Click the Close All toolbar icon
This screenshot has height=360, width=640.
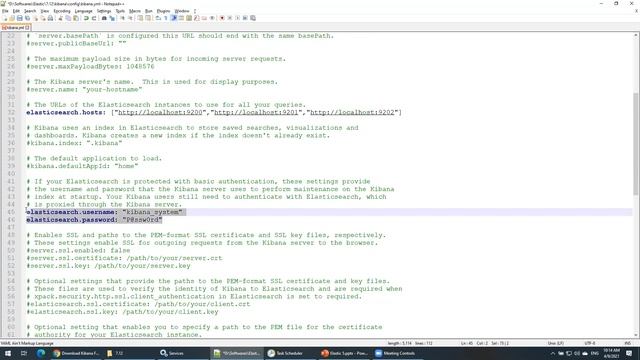pyautogui.click(x=43, y=18)
